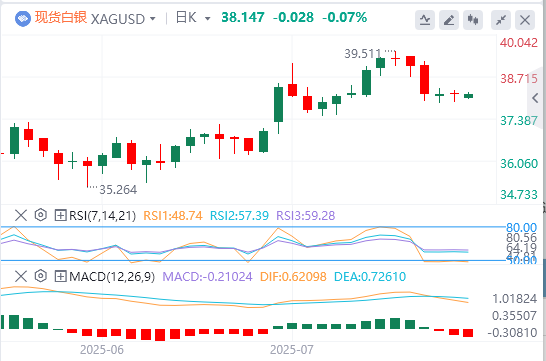Click the 2025-07 date axis label

click(292, 350)
